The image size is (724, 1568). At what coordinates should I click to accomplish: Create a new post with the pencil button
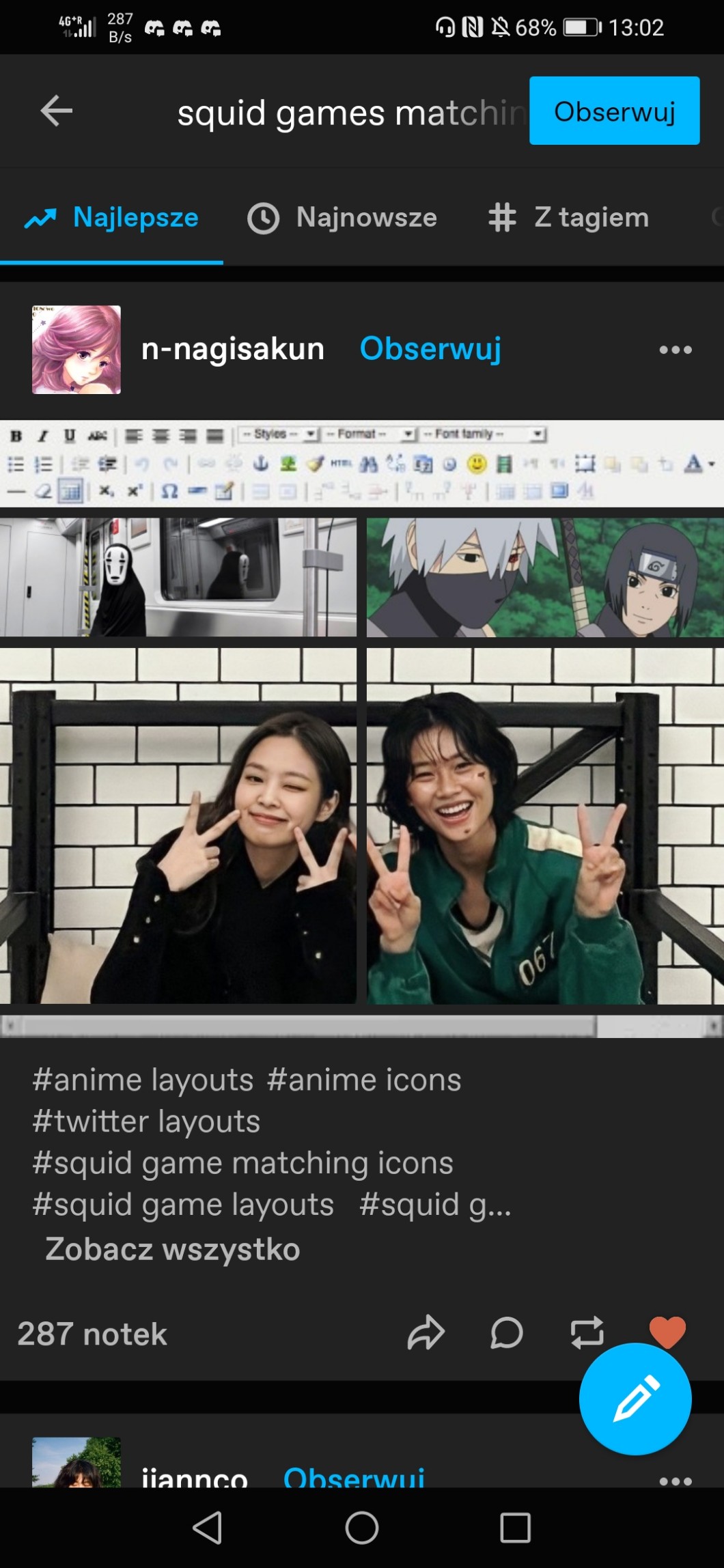click(x=635, y=1399)
